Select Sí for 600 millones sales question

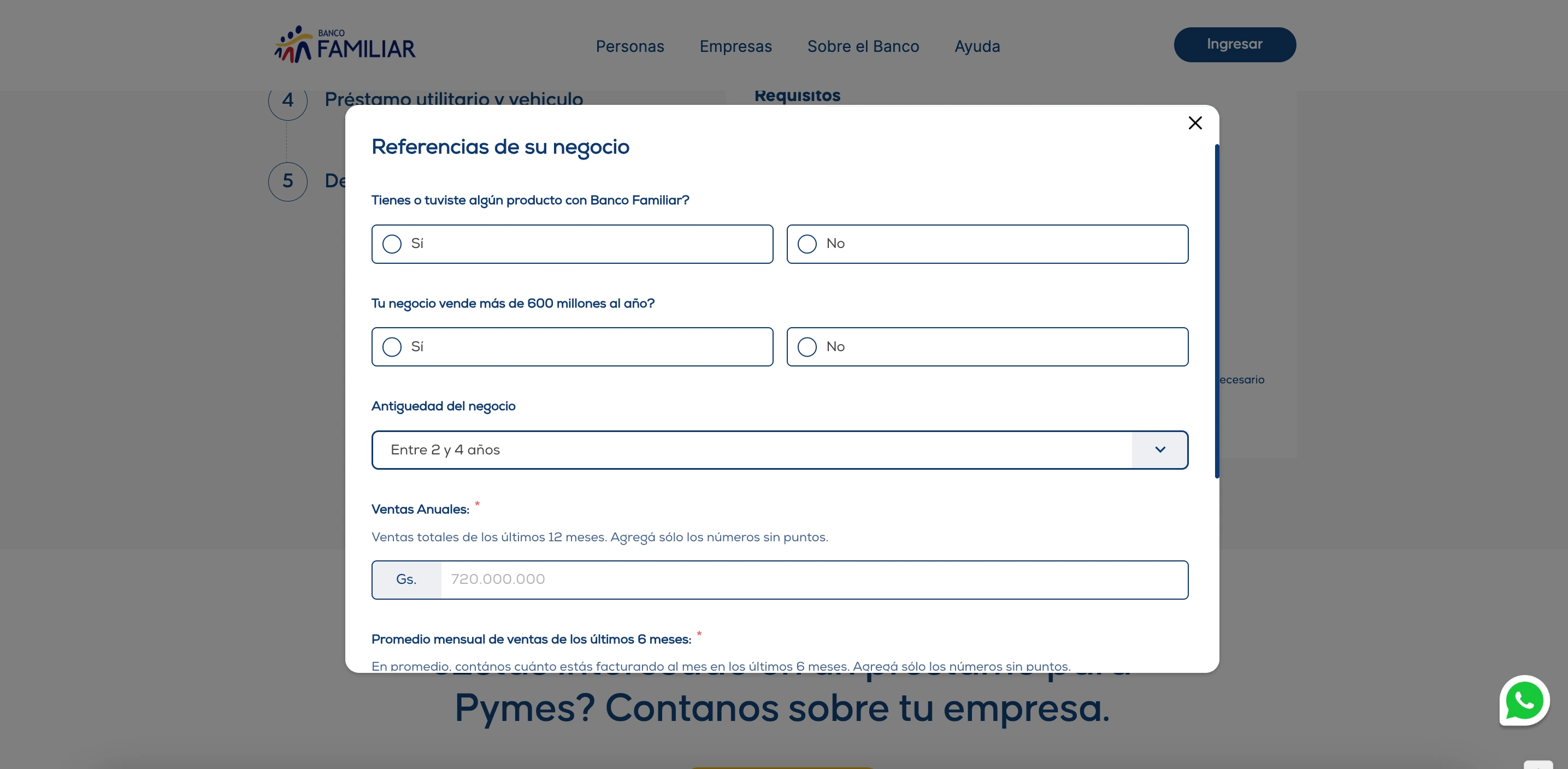392,347
